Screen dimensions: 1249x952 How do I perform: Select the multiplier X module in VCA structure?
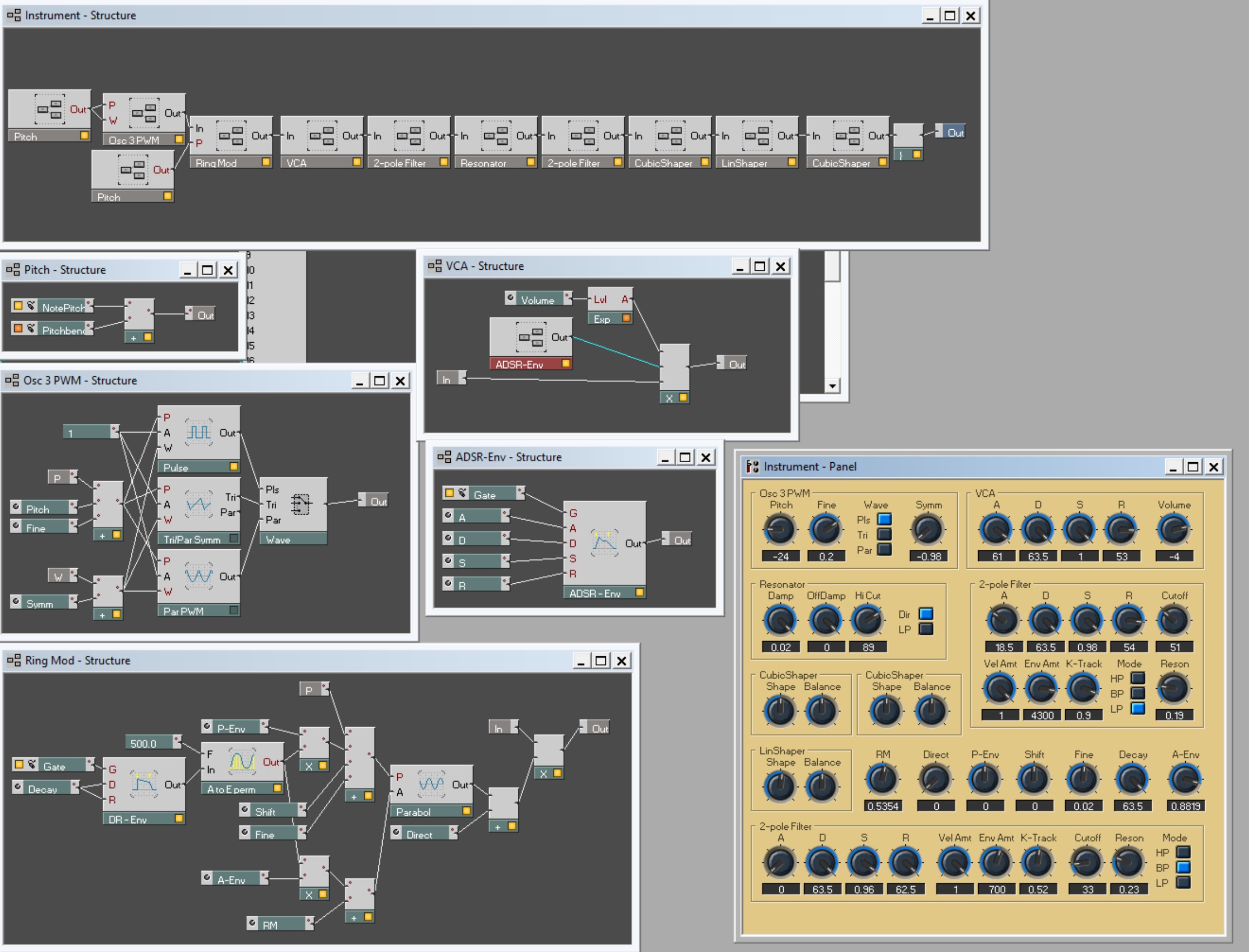[x=674, y=374]
